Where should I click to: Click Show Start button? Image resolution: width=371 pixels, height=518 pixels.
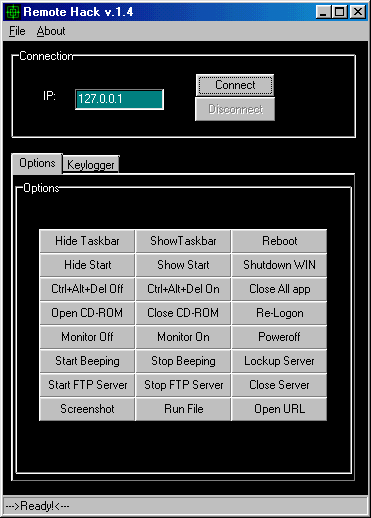(183, 265)
